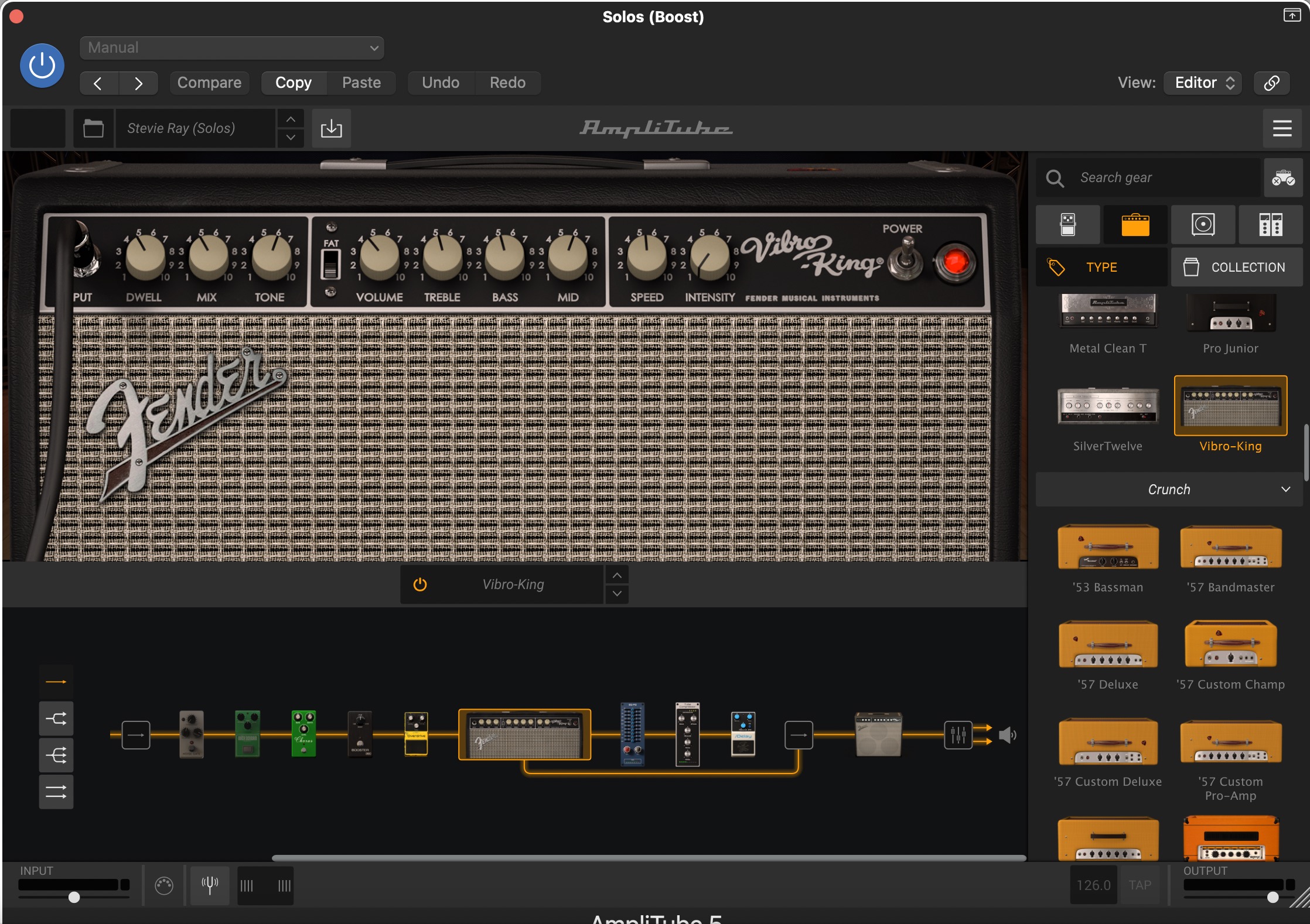Select the Metal Clean T amp

click(x=1108, y=324)
